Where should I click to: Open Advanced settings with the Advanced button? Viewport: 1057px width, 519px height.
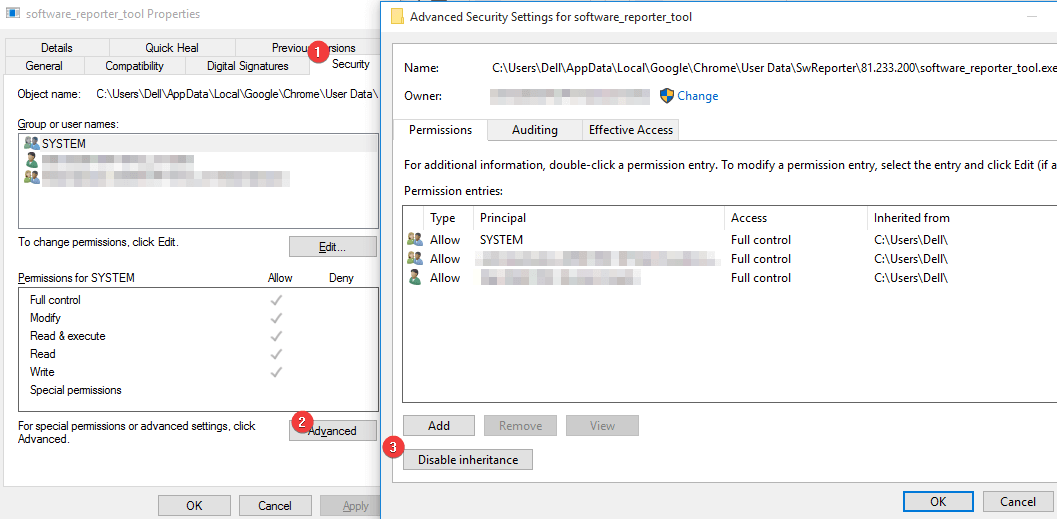(x=332, y=431)
